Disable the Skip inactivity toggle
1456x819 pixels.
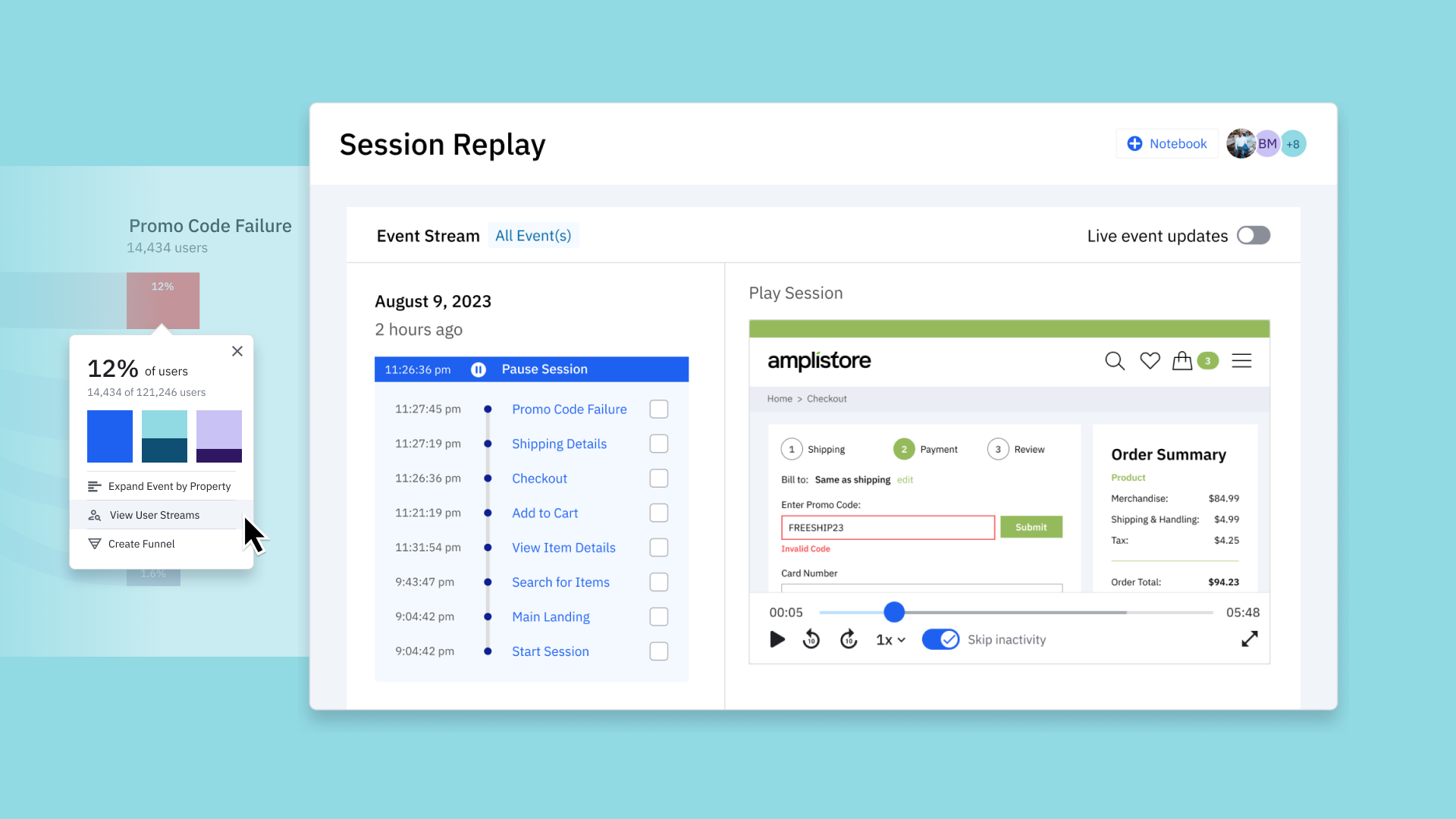pyautogui.click(x=941, y=639)
